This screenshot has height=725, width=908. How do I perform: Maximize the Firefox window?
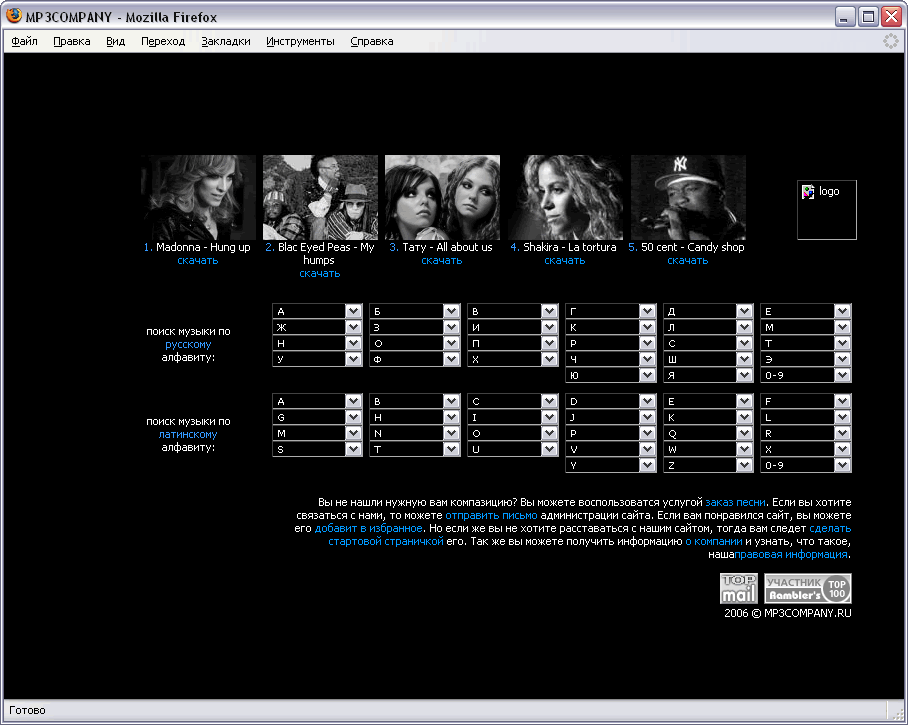pyautogui.click(x=869, y=17)
